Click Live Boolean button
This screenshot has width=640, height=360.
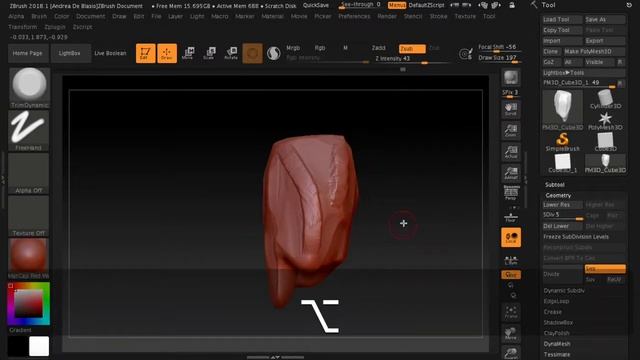tap(110, 53)
